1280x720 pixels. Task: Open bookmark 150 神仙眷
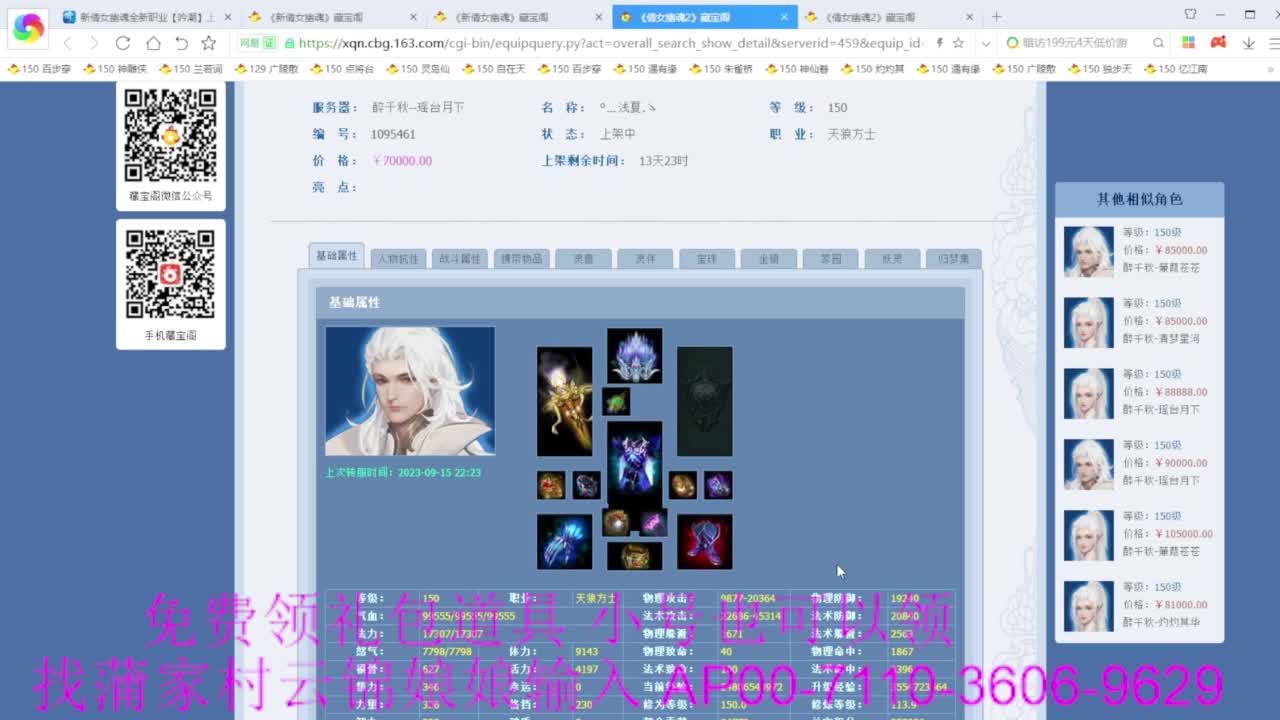tap(797, 69)
